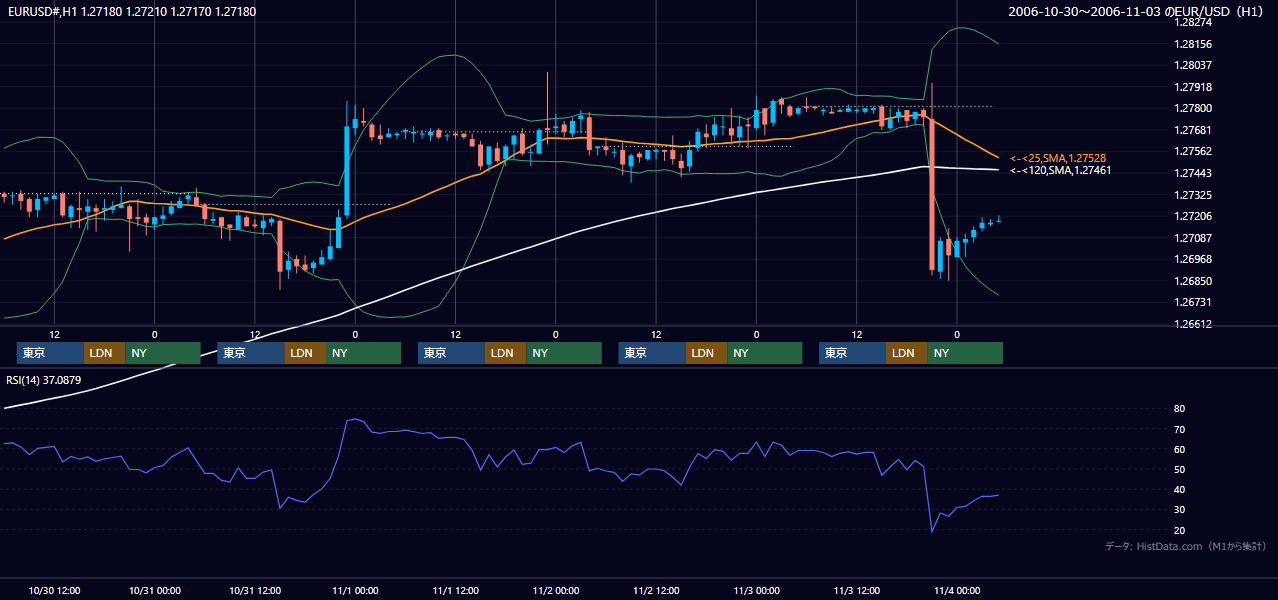Click the 11/1 12:00 date label
This screenshot has width=1278, height=600.
tap(455, 591)
